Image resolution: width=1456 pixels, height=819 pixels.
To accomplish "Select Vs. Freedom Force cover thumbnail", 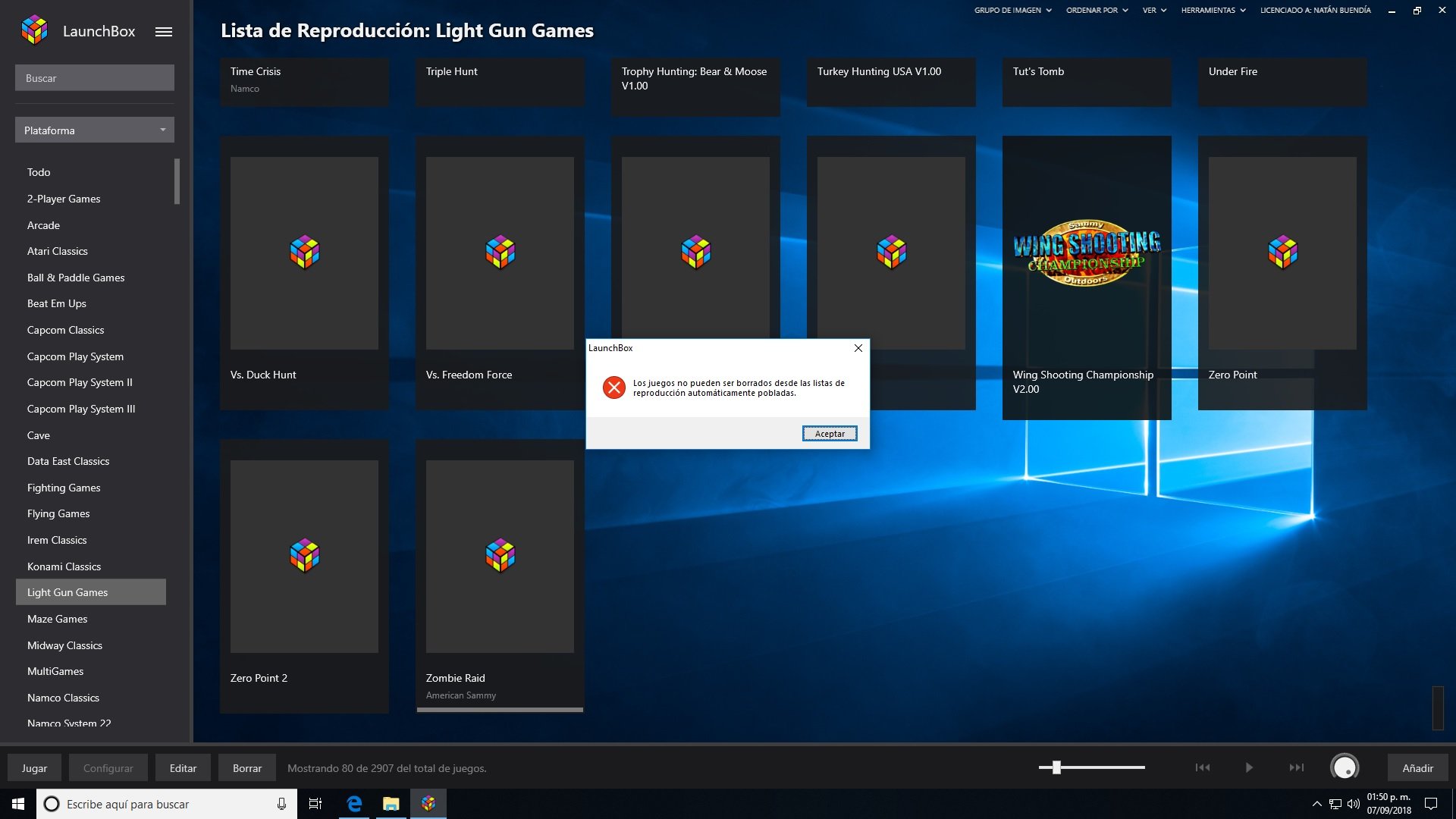I will 500,253.
